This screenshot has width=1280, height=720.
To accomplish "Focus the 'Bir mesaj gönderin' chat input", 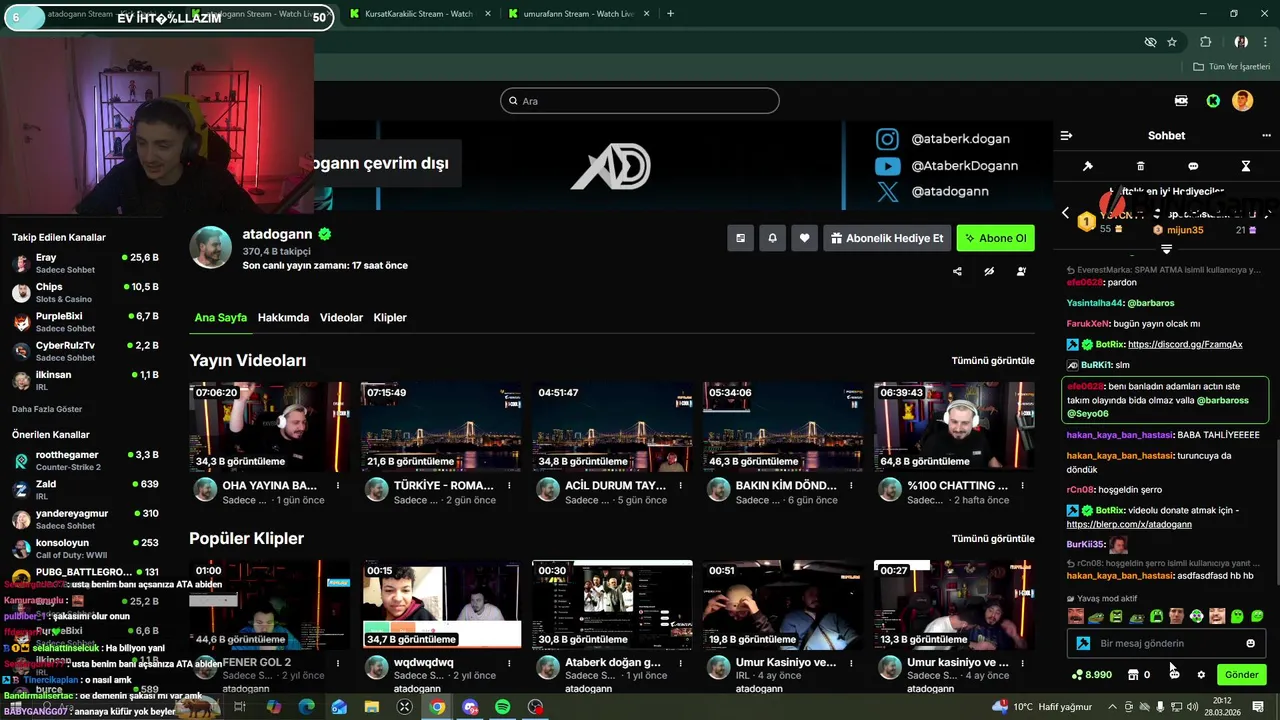I will [x=1165, y=643].
